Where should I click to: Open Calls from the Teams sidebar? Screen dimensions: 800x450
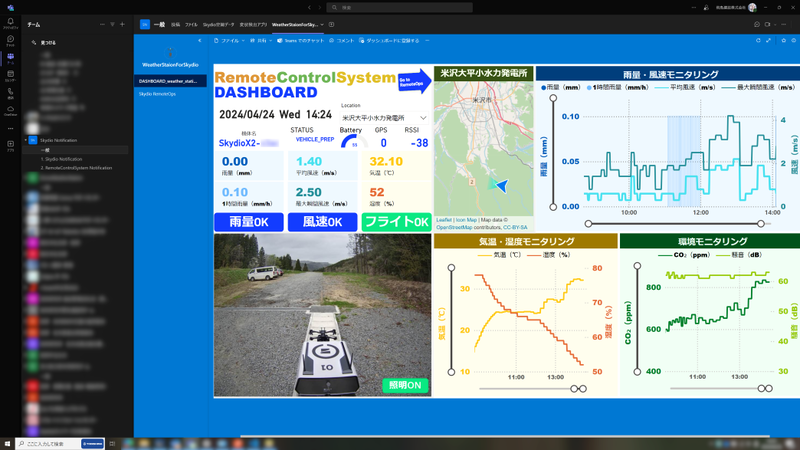[11, 93]
